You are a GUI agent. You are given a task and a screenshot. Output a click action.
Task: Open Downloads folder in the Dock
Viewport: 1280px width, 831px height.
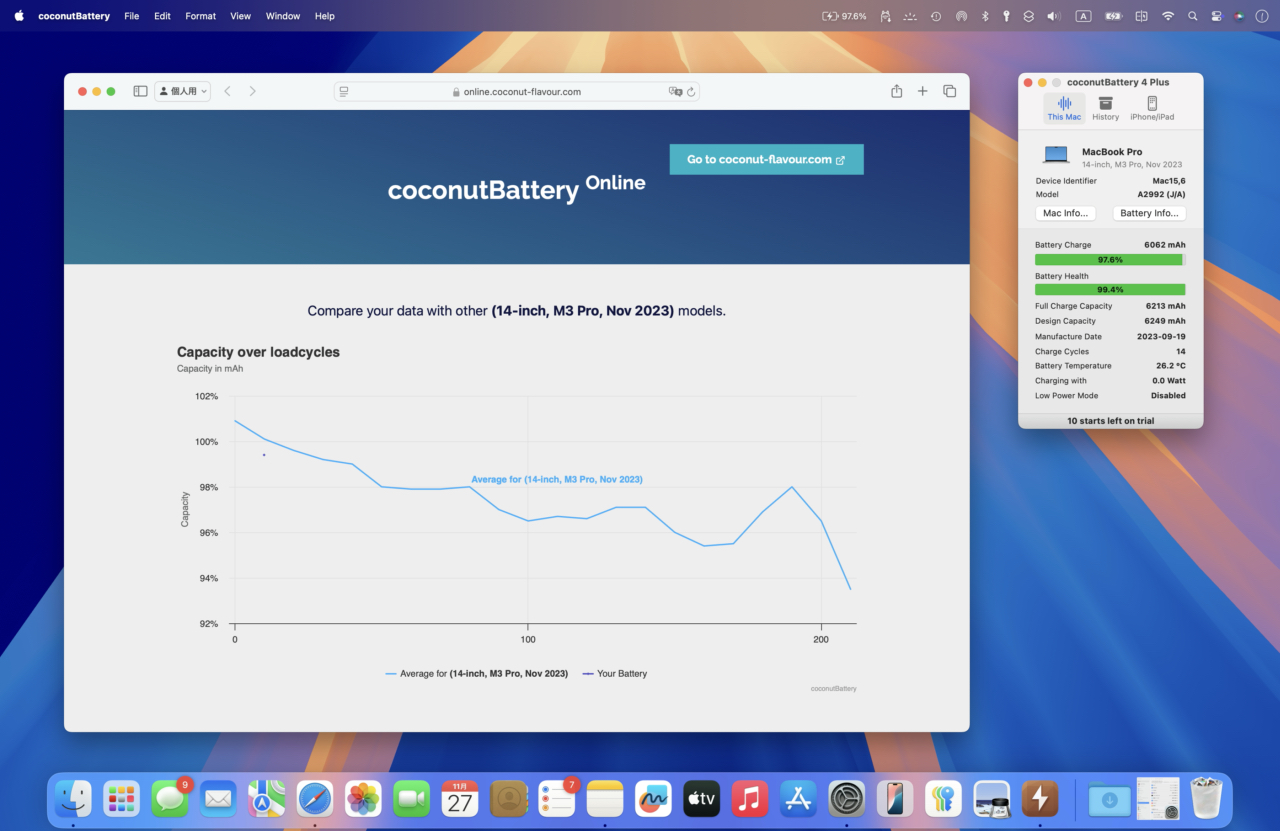tap(1109, 798)
